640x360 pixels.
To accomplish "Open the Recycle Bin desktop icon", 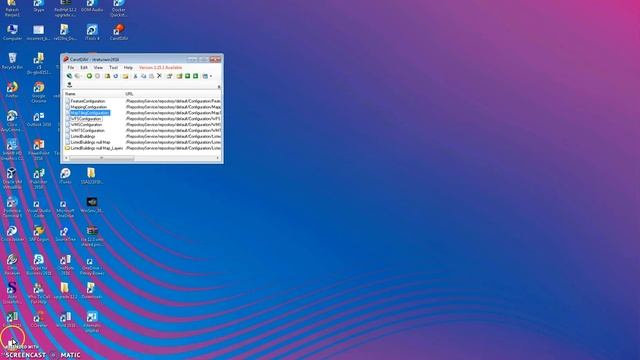I will coord(12,61).
